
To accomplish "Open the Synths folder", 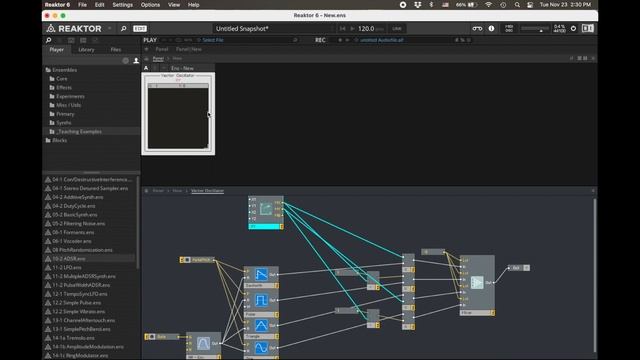I will click(x=64, y=122).
